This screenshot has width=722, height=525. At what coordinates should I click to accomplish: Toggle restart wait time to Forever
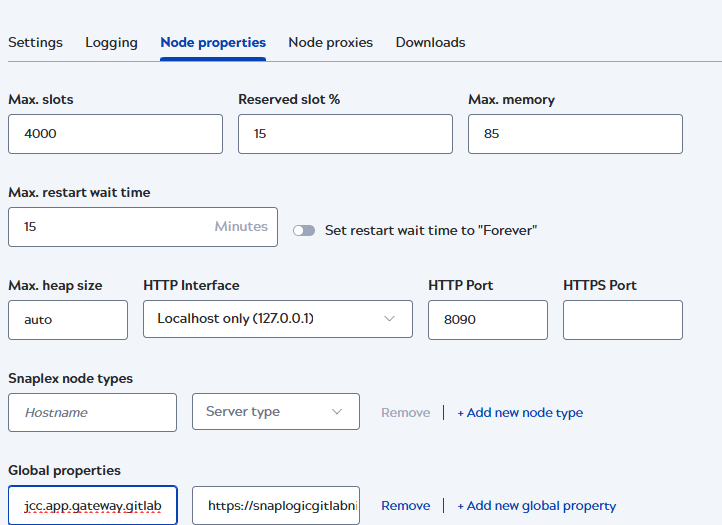[x=304, y=230]
